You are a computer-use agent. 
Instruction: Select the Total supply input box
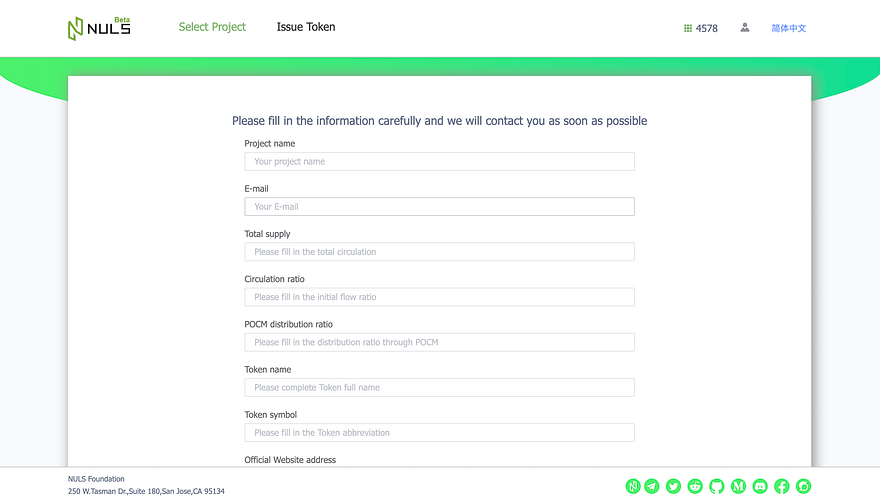pyautogui.click(x=439, y=252)
